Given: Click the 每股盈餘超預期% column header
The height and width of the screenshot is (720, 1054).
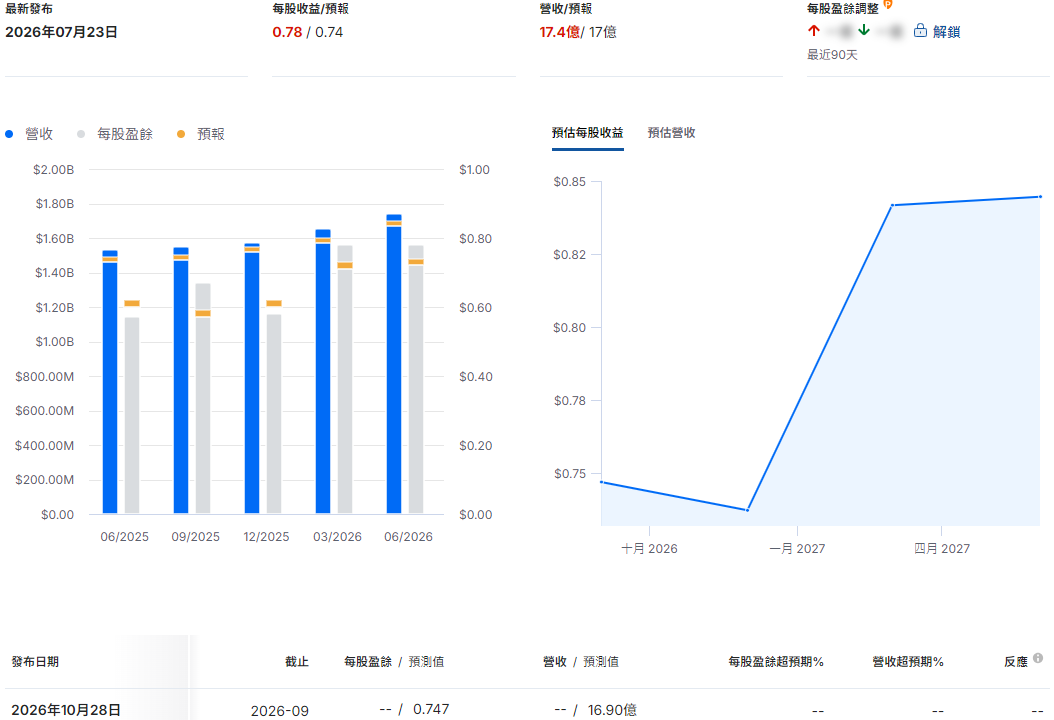Looking at the screenshot, I should pos(776,662).
